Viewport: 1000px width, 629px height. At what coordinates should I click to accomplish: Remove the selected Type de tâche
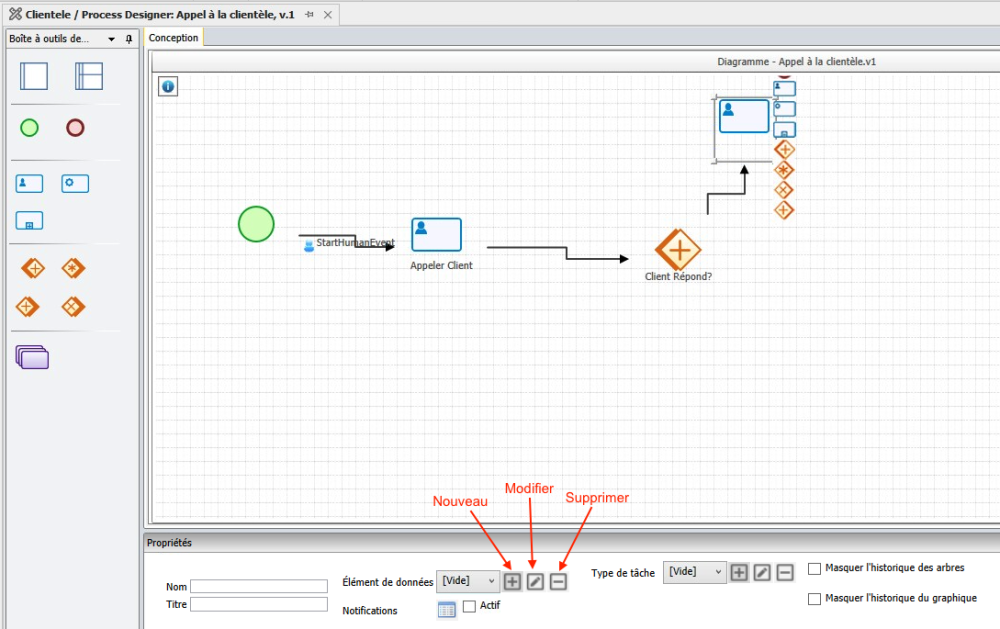pos(784,572)
